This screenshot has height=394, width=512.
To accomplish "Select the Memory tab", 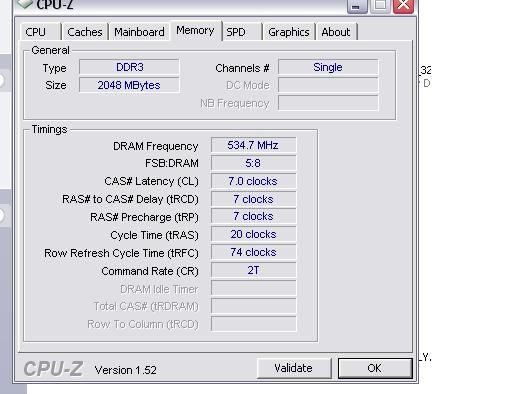I will [x=195, y=31].
